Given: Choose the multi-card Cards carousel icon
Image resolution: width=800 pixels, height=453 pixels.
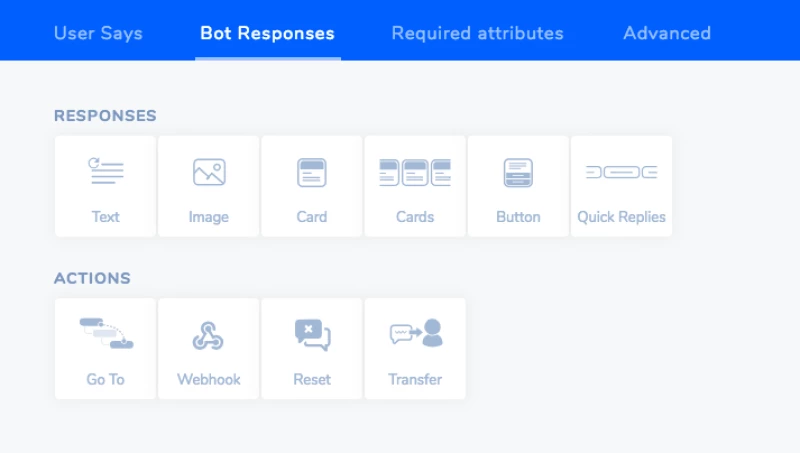Looking at the screenshot, I should coord(415,172).
